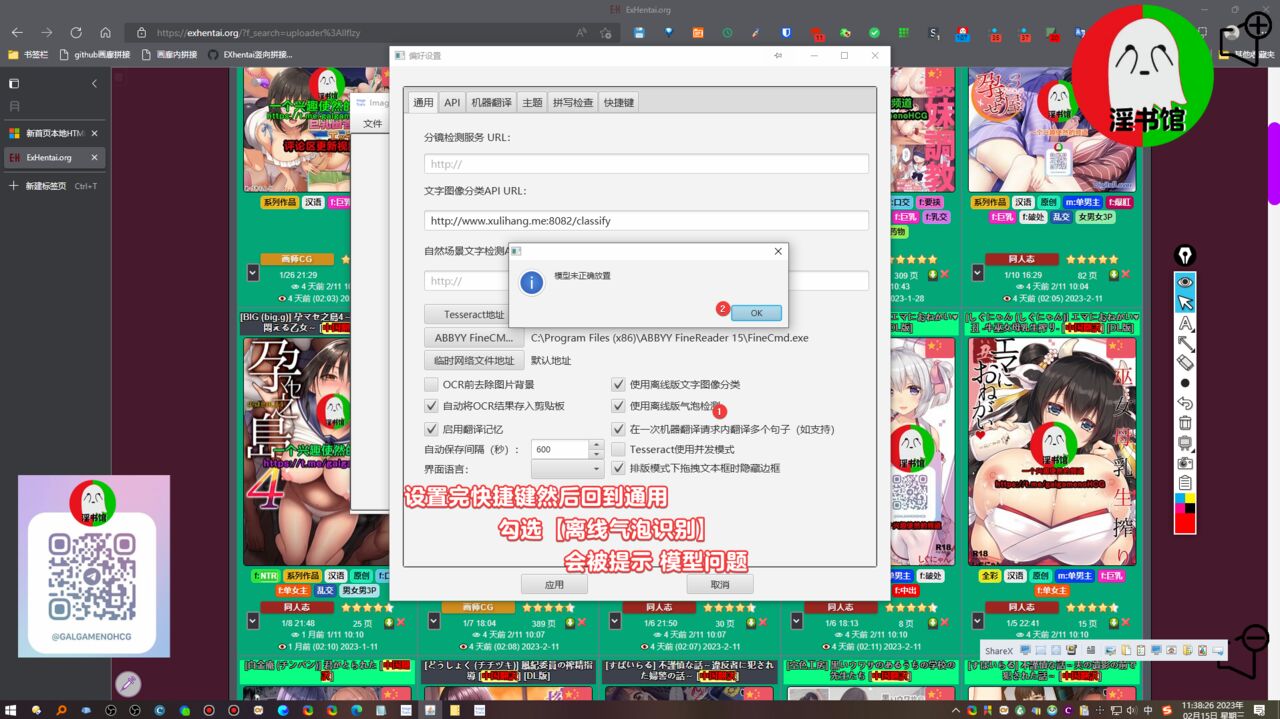The height and width of the screenshot is (719, 1280).
Task: Enable OCR前去除图片背景 checkbox
Action: [x=432, y=384]
